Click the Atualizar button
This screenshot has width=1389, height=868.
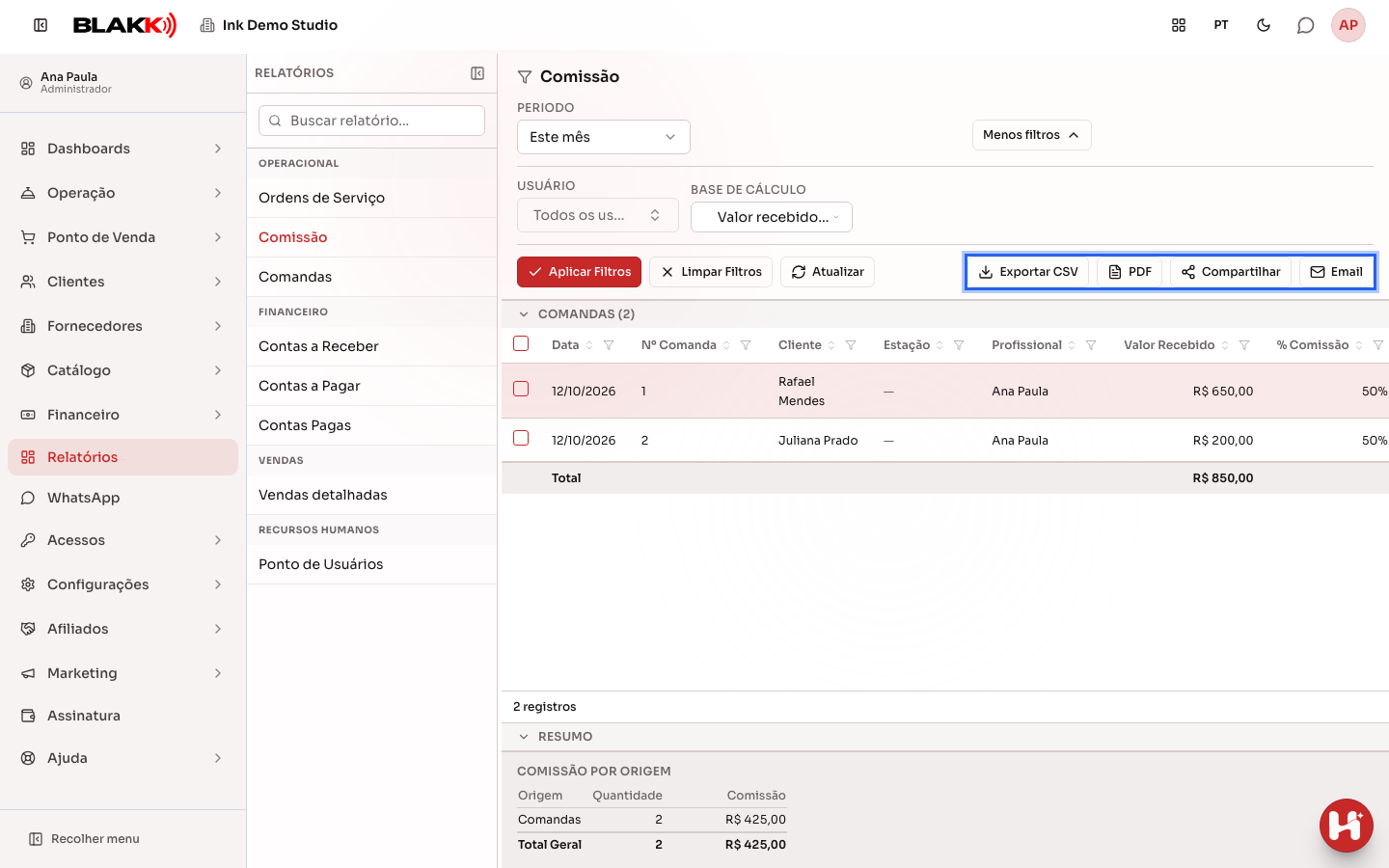pos(828,272)
